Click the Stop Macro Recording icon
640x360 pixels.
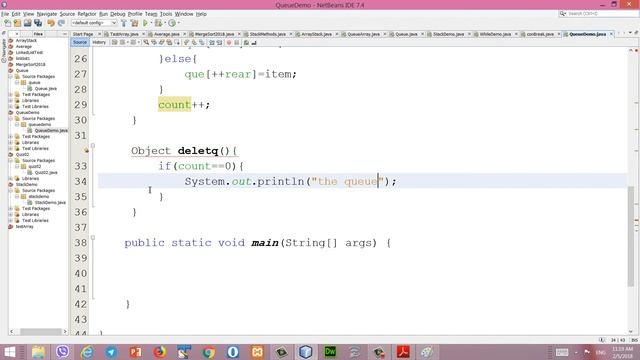point(236,42)
